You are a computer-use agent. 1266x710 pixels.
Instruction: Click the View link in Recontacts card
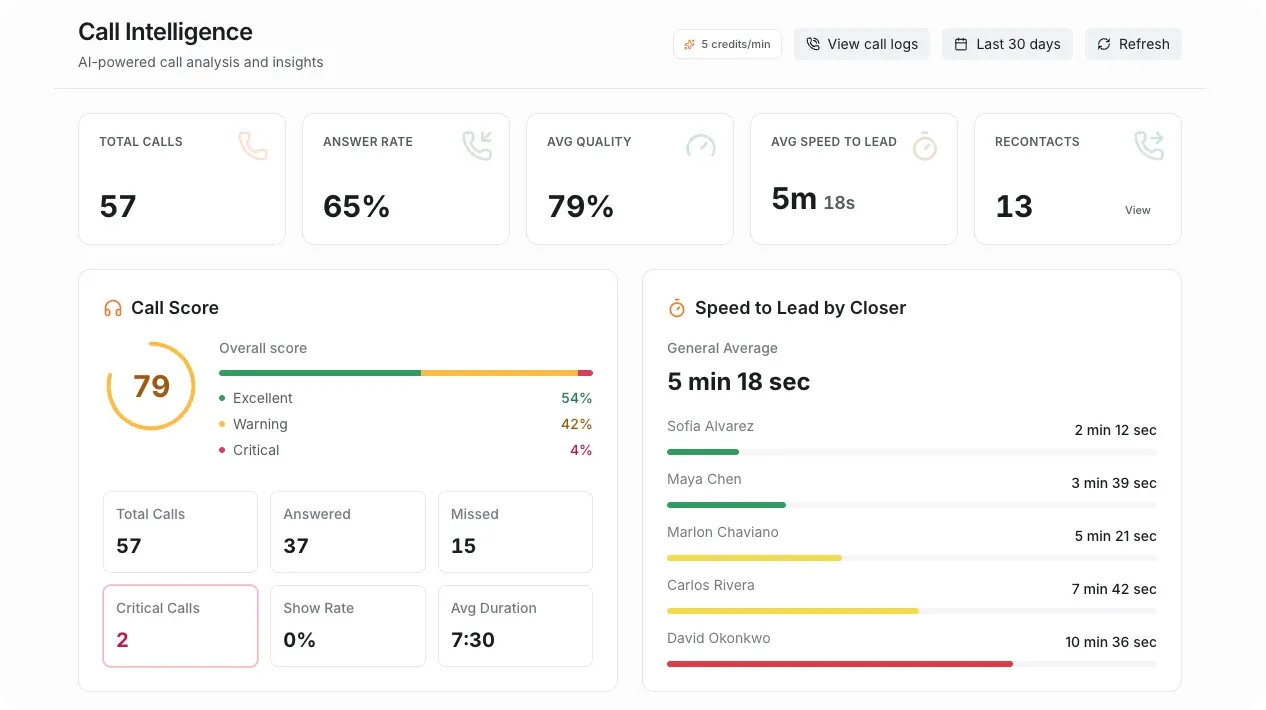(1138, 210)
